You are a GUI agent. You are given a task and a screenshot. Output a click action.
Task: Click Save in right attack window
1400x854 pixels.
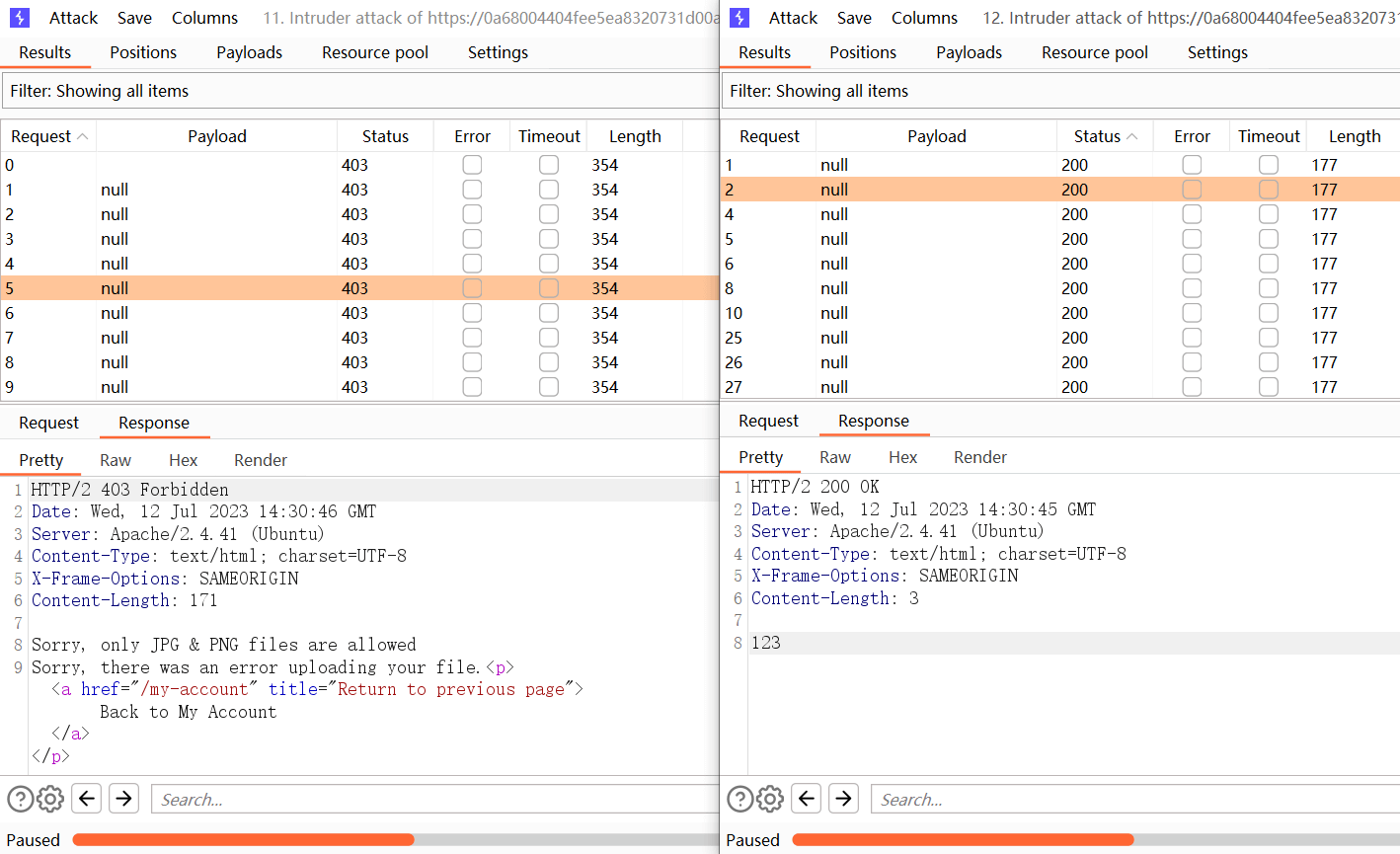pos(853,18)
